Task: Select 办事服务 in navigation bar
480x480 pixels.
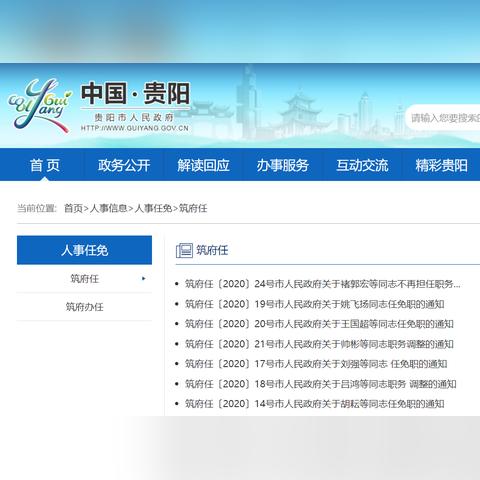Action: click(282, 165)
